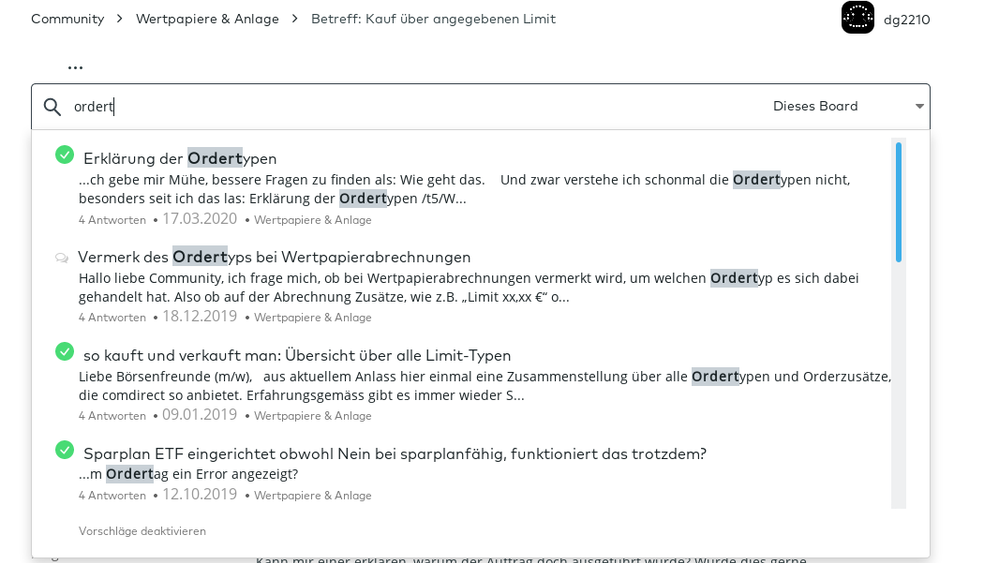Click speech bubble icon beside Vermerk des Ordertyps
Viewport: 999px width, 563px height.
62,258
